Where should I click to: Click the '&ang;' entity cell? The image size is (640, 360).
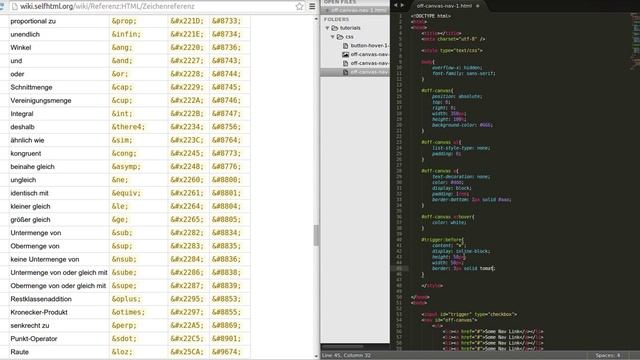coord(122,48)
